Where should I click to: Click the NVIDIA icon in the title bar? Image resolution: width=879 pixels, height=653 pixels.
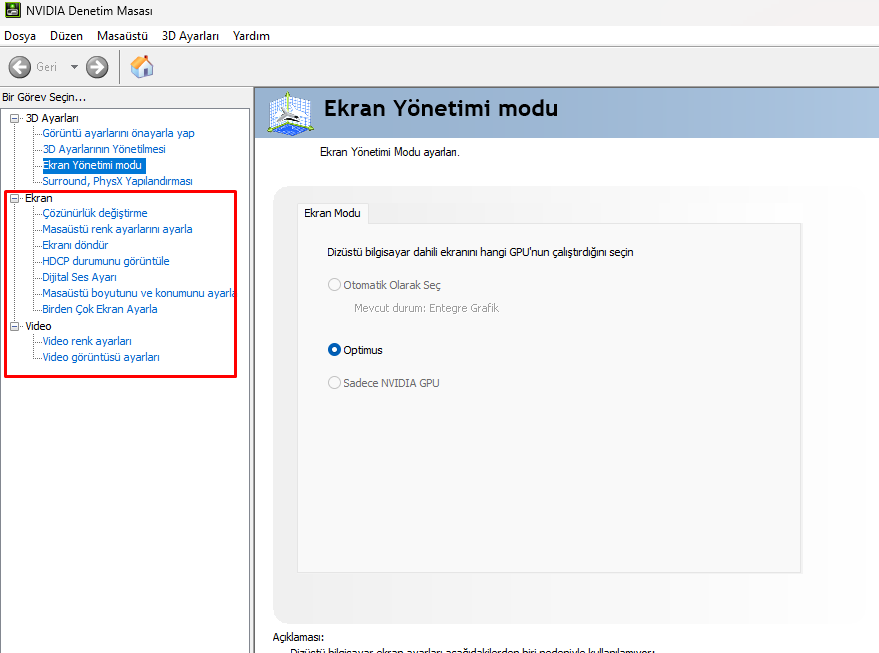point(12,10)
